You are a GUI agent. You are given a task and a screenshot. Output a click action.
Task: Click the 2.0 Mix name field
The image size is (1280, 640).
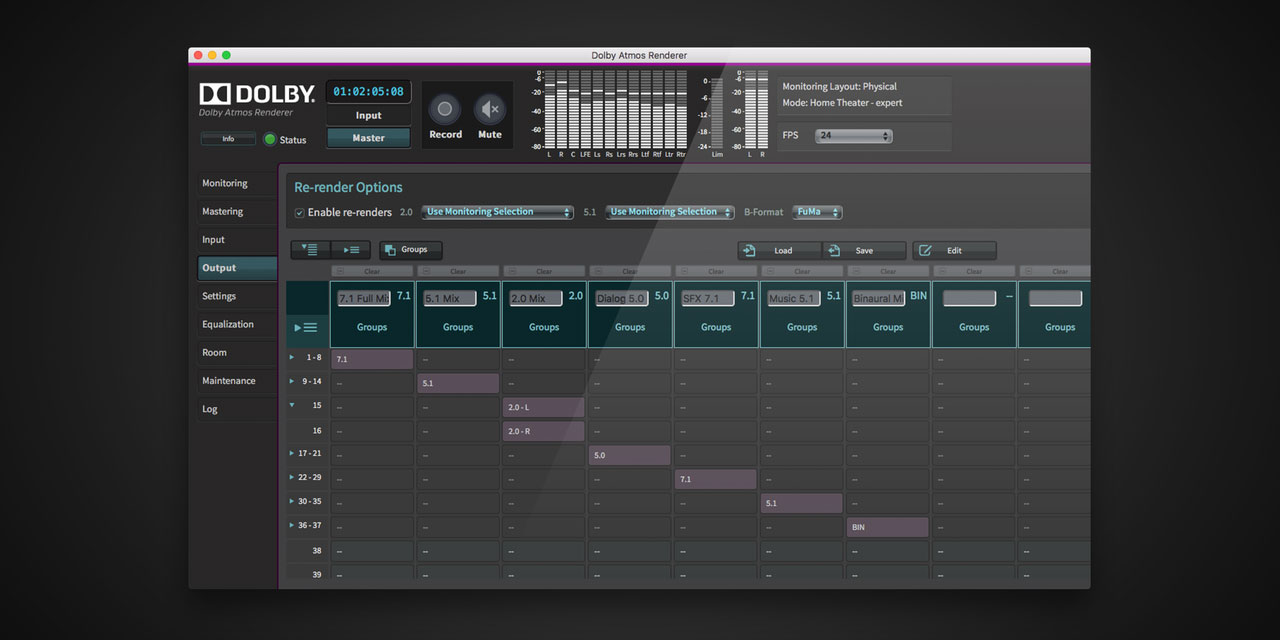535,298
